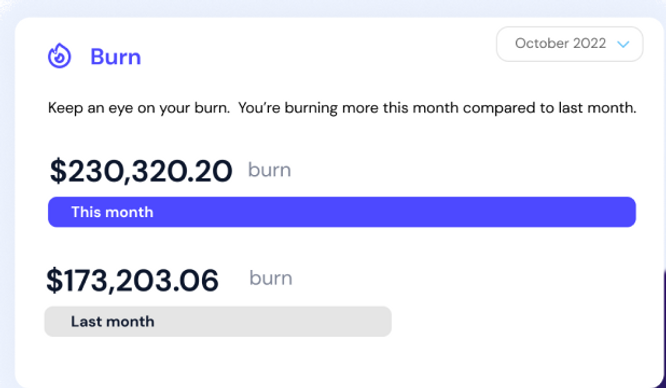The height and width of the screenshot is (388, 666).
Task: Click the burning more this month sentence
Action: 437,108
